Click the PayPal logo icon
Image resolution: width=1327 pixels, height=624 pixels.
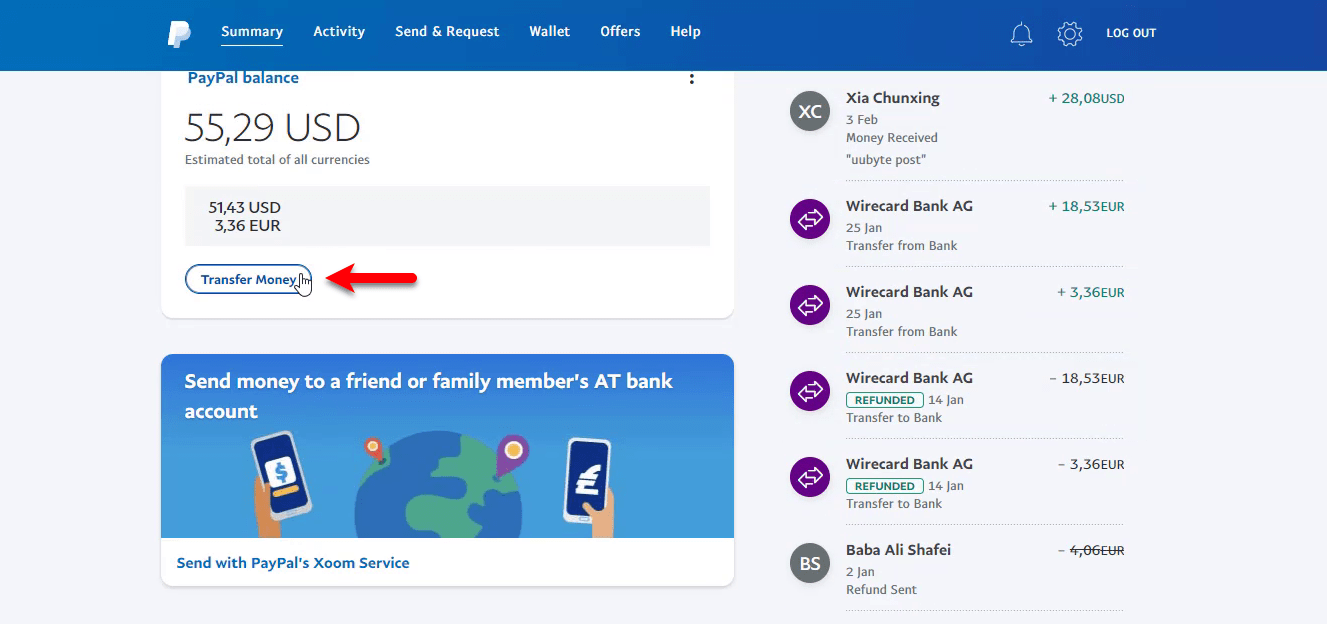tap(179, 33)
